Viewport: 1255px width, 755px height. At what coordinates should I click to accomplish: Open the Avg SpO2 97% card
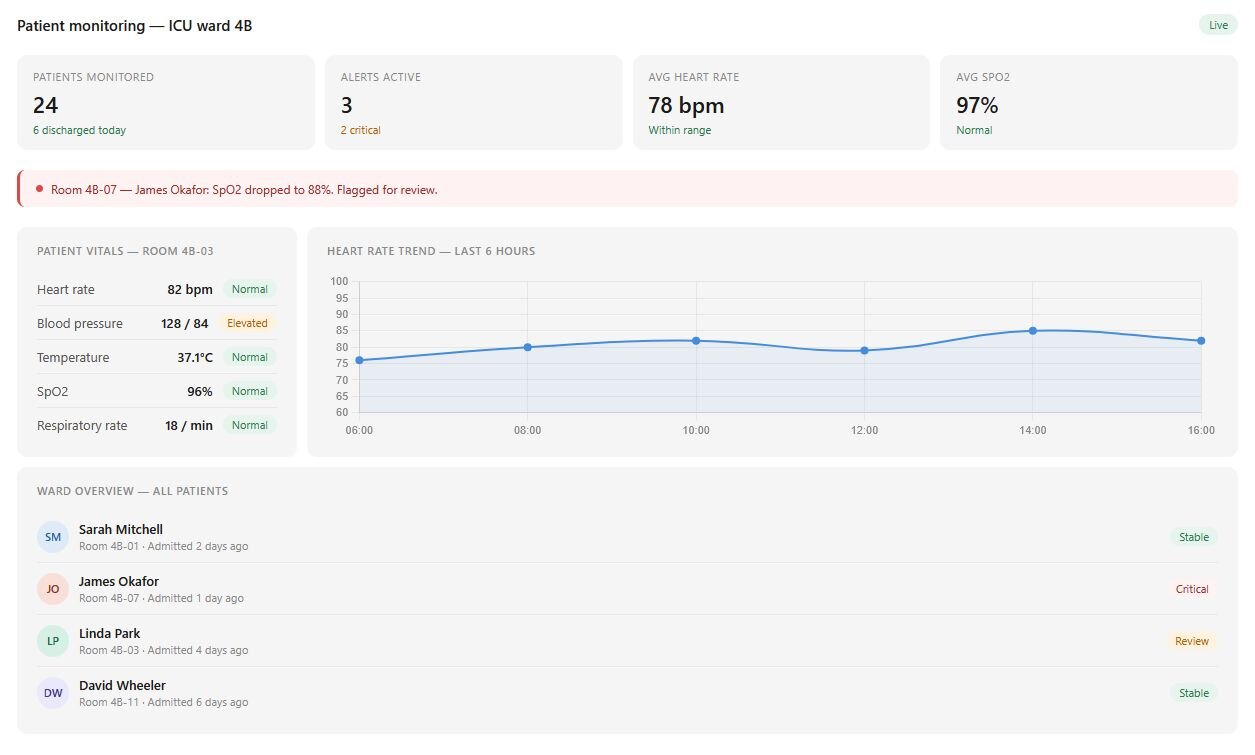1089,102
